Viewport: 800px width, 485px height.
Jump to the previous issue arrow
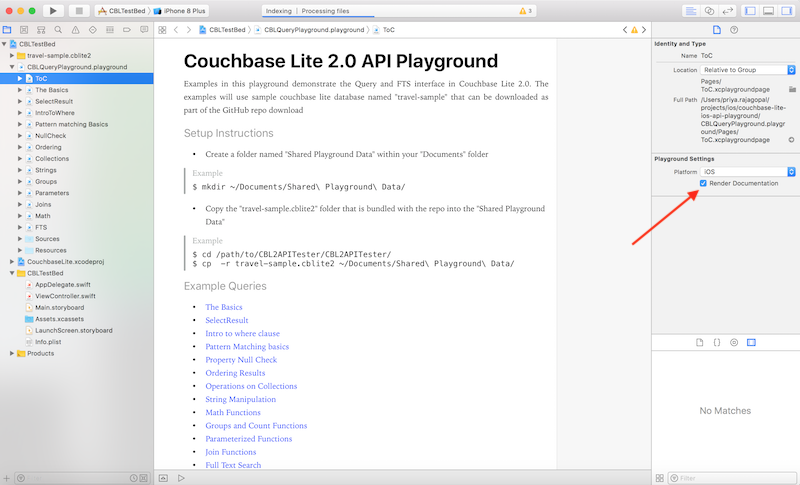tap(625, 30)
